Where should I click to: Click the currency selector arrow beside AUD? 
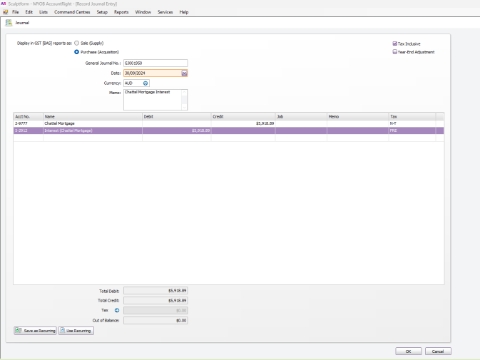[145, 83]
